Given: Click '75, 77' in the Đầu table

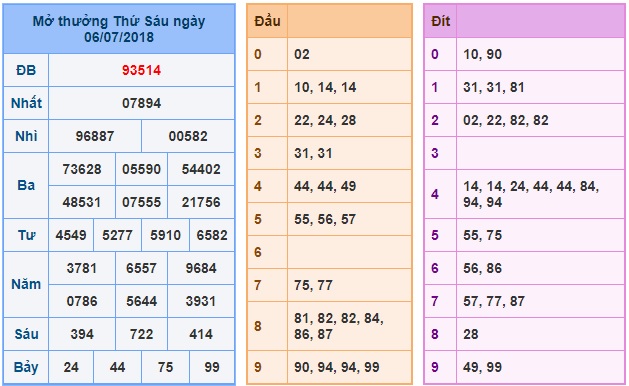Looking at the screenshot, I should coord(313,285).
